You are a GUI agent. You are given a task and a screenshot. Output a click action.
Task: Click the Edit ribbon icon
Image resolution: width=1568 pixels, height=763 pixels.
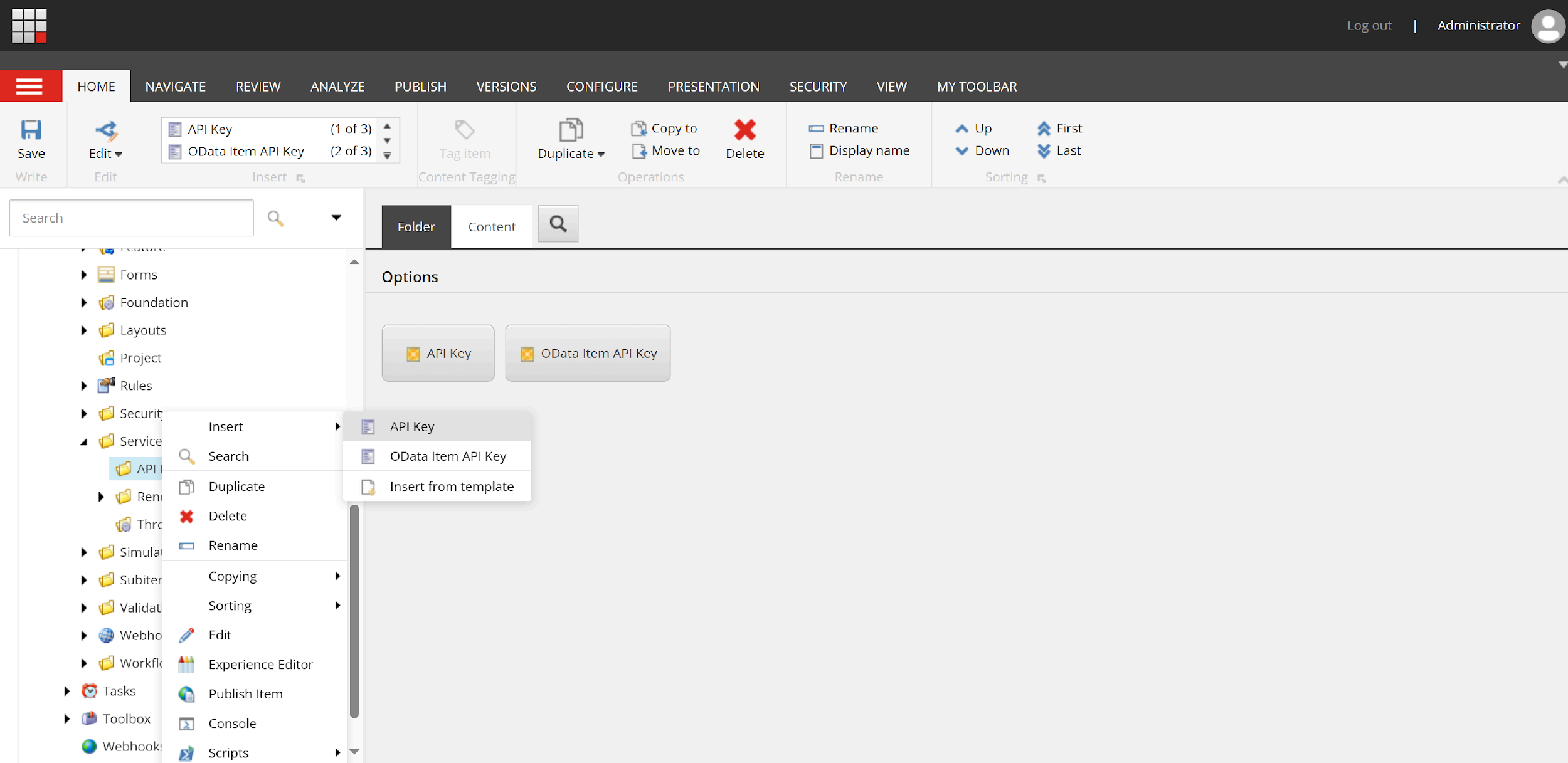106,130
